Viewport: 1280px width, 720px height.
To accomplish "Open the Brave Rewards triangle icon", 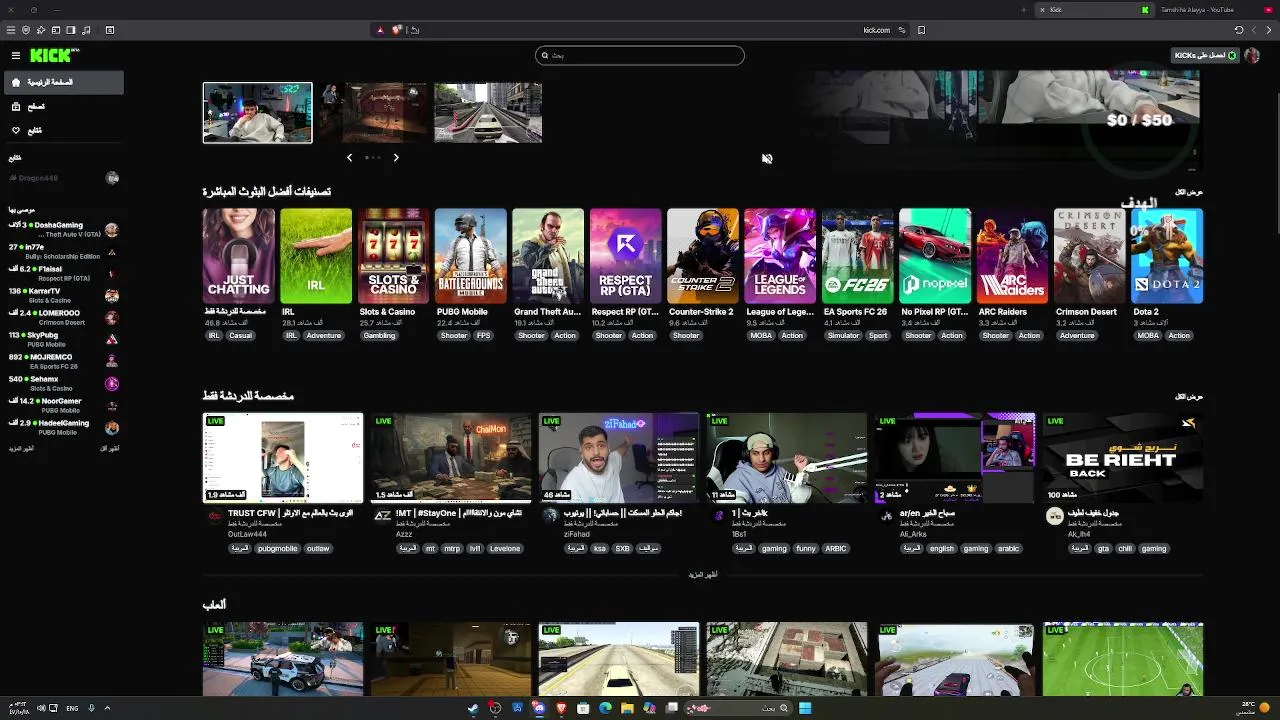I will tap(380, 30).
